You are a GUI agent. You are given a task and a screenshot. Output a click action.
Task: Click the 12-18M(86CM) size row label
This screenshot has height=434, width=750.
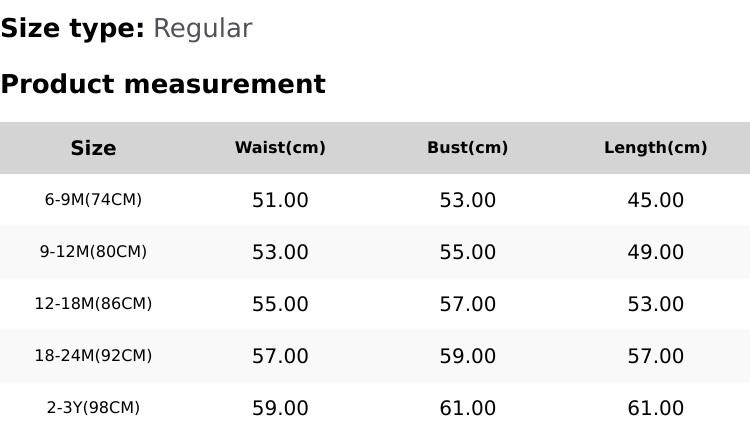tap(93, 304)
